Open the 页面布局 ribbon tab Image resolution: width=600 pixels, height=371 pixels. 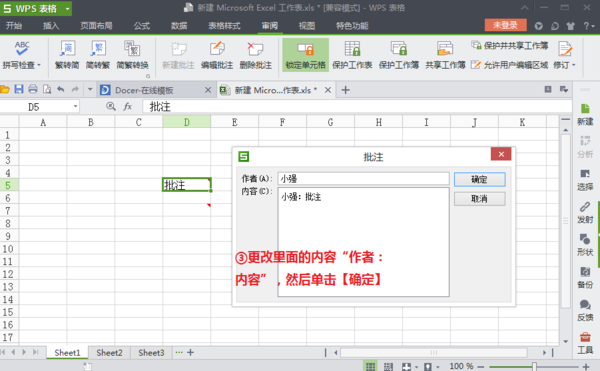point(96,26)
